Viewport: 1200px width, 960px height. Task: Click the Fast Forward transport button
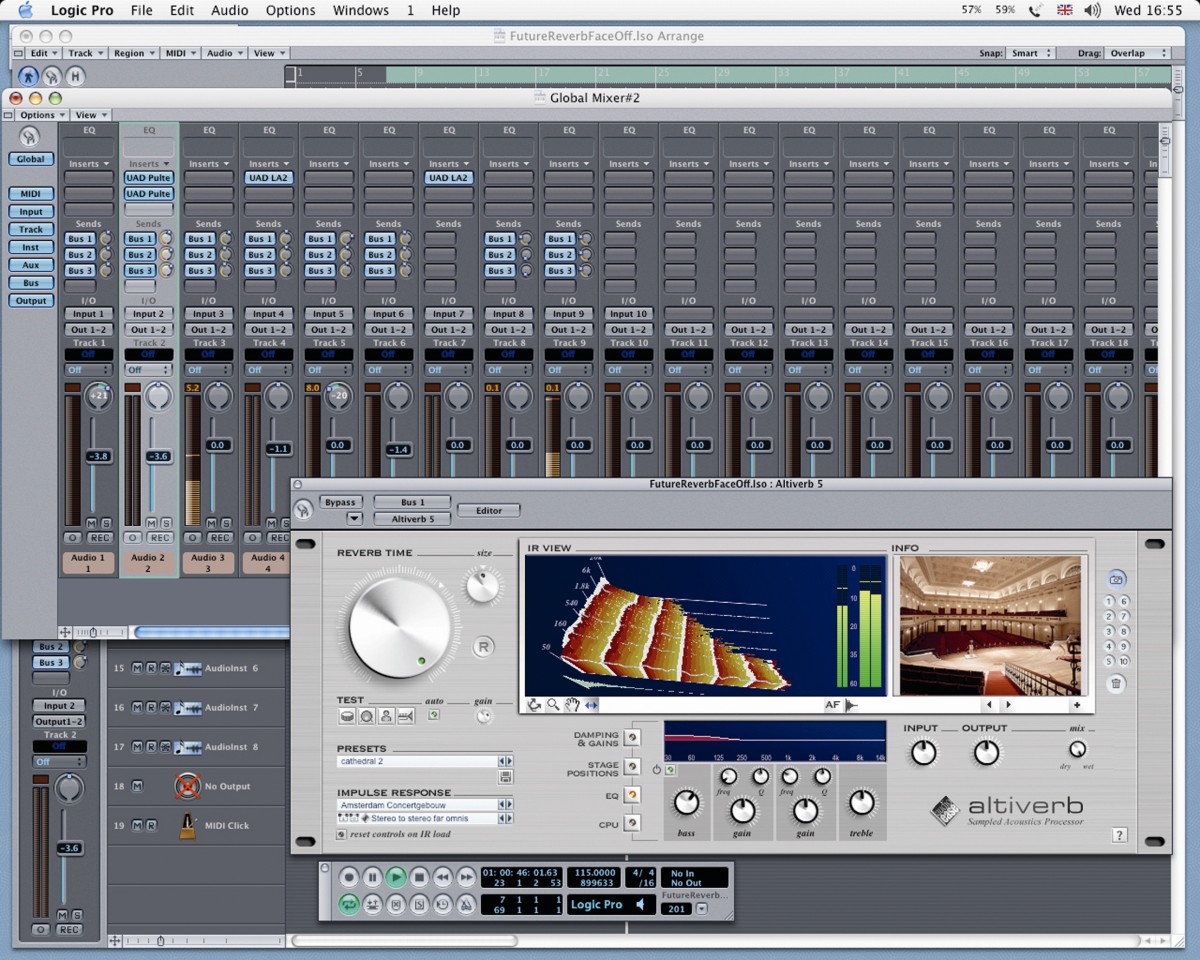click(466, 877)
